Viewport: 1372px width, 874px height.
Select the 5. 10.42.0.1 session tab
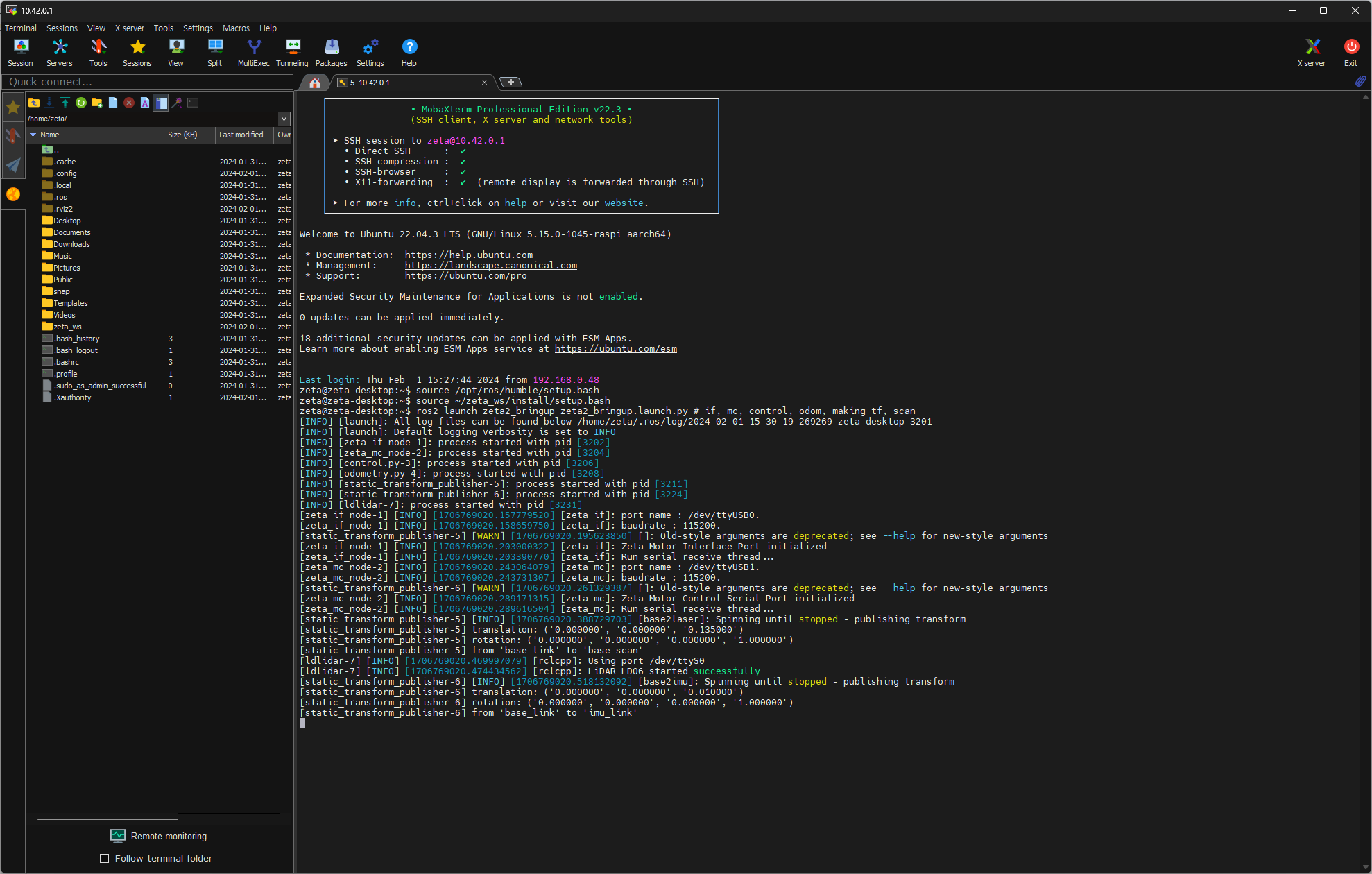coord(409,83)
